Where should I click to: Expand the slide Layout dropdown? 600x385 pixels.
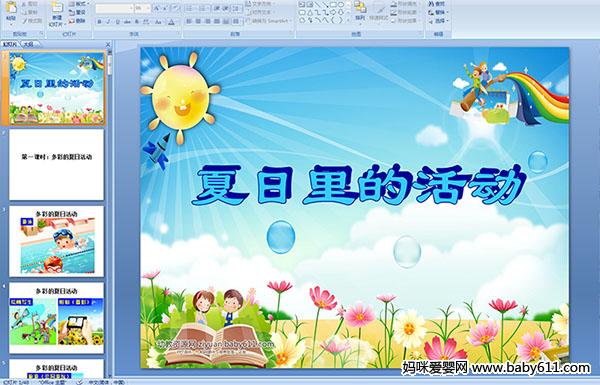click(79, 4)
